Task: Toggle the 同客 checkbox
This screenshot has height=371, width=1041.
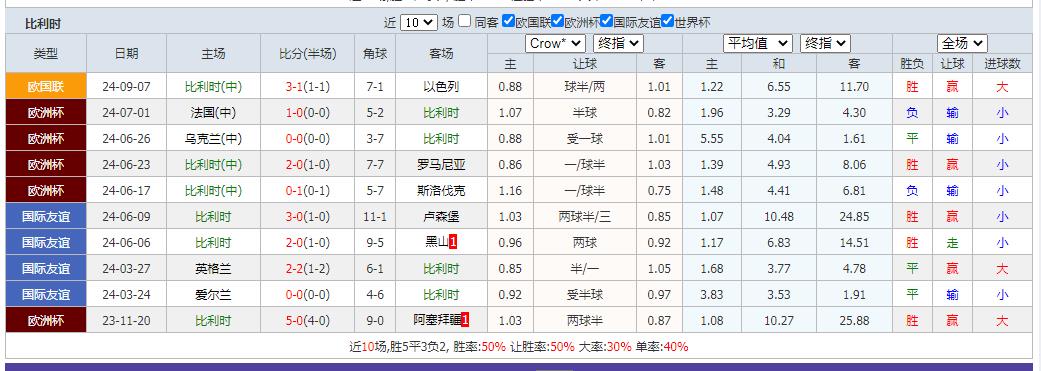Action: point(465,21)
